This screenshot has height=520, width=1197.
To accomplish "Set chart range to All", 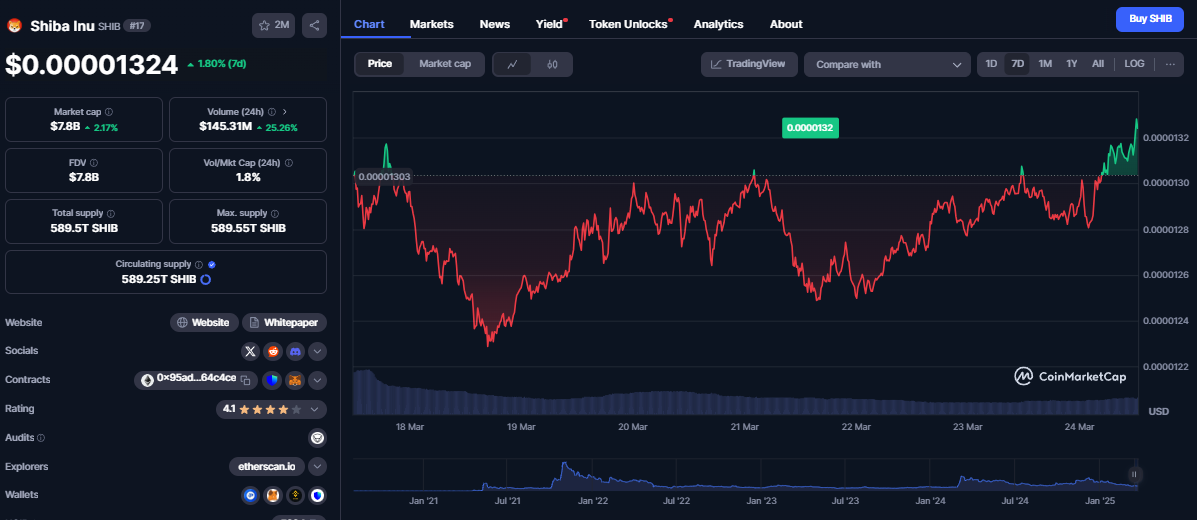I will coord(1098,64).
